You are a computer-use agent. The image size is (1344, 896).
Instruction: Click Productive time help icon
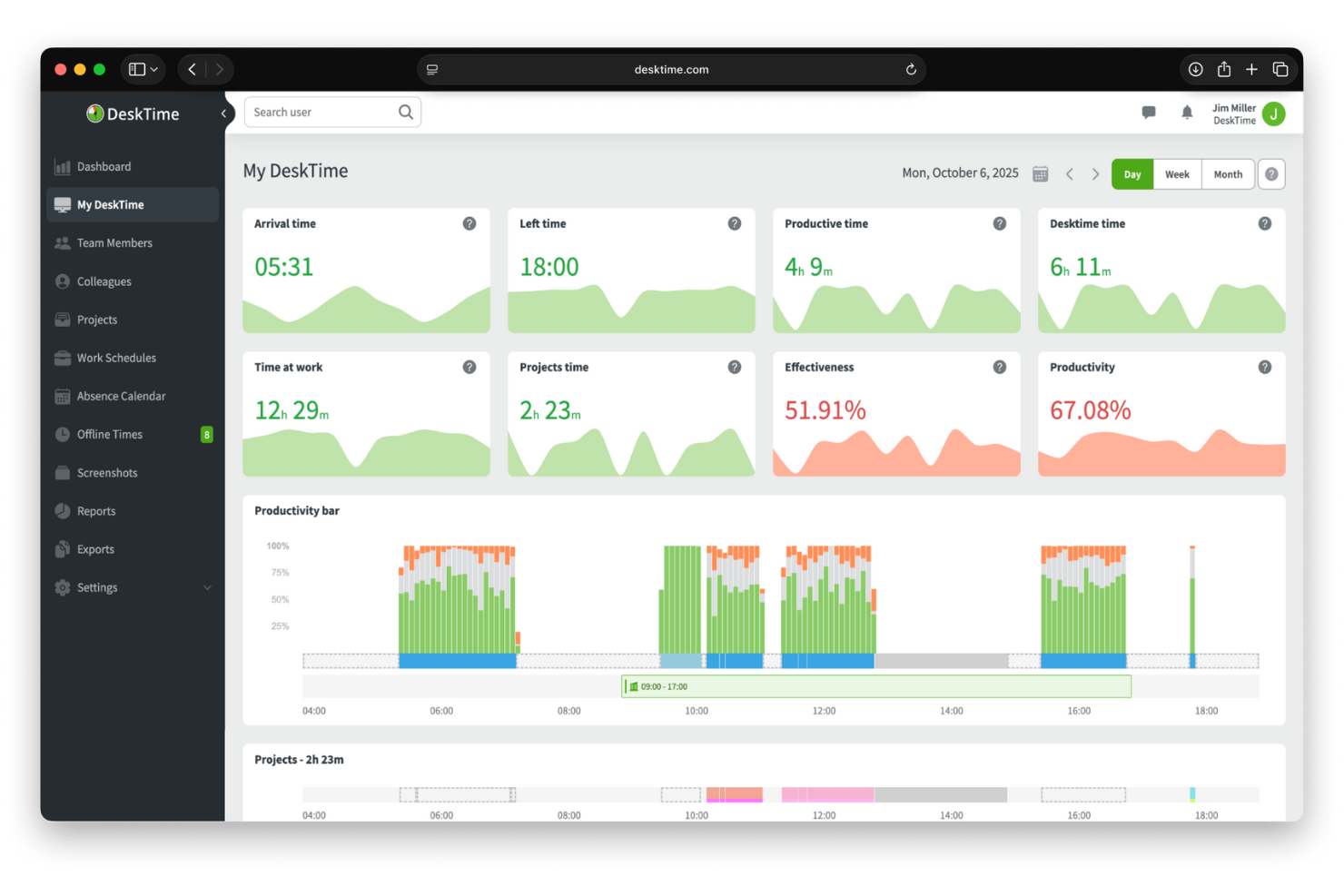[x=1000, y=223]
